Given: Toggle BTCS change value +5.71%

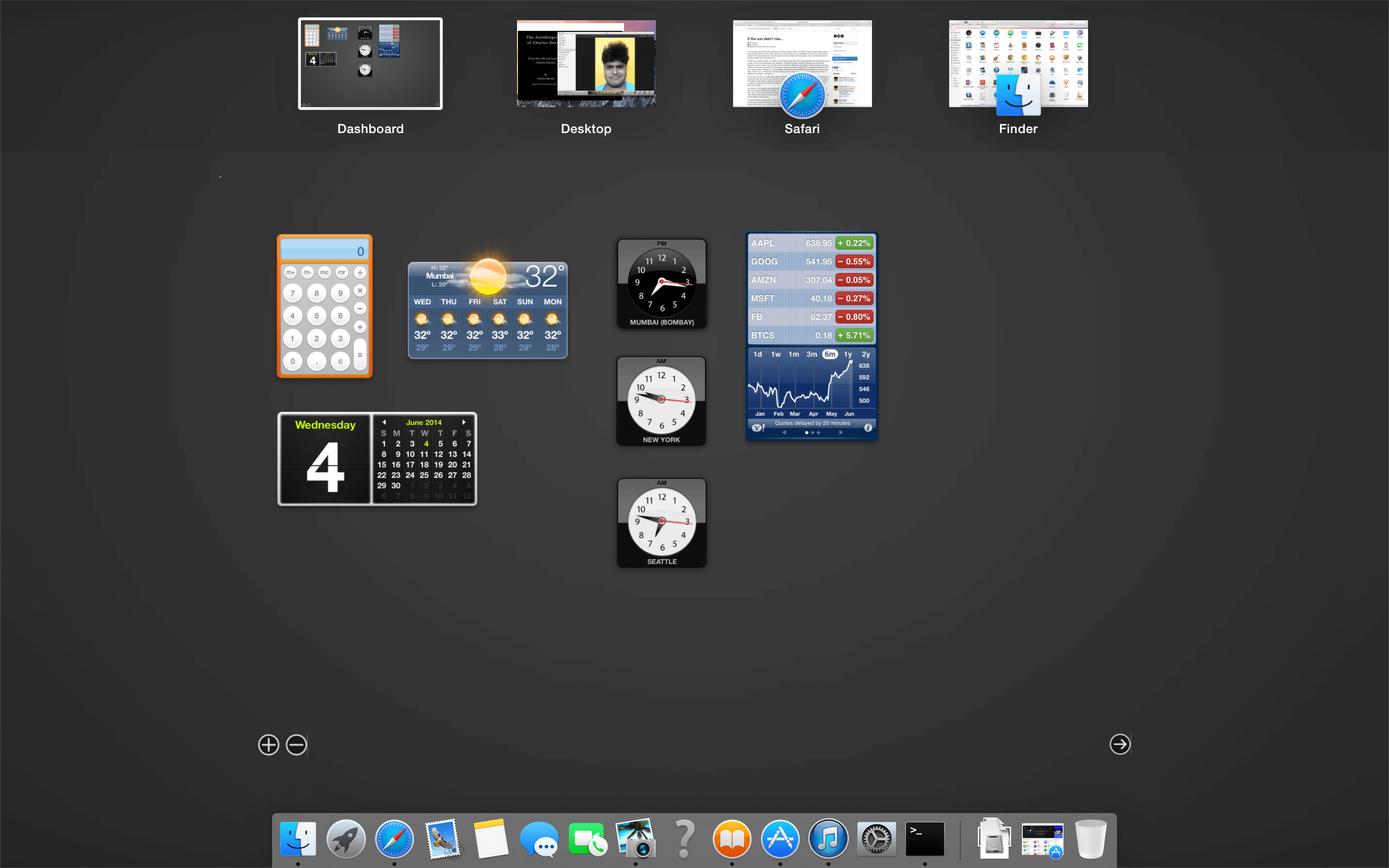Looking at the screenshot, I should (x=854, y=335).
